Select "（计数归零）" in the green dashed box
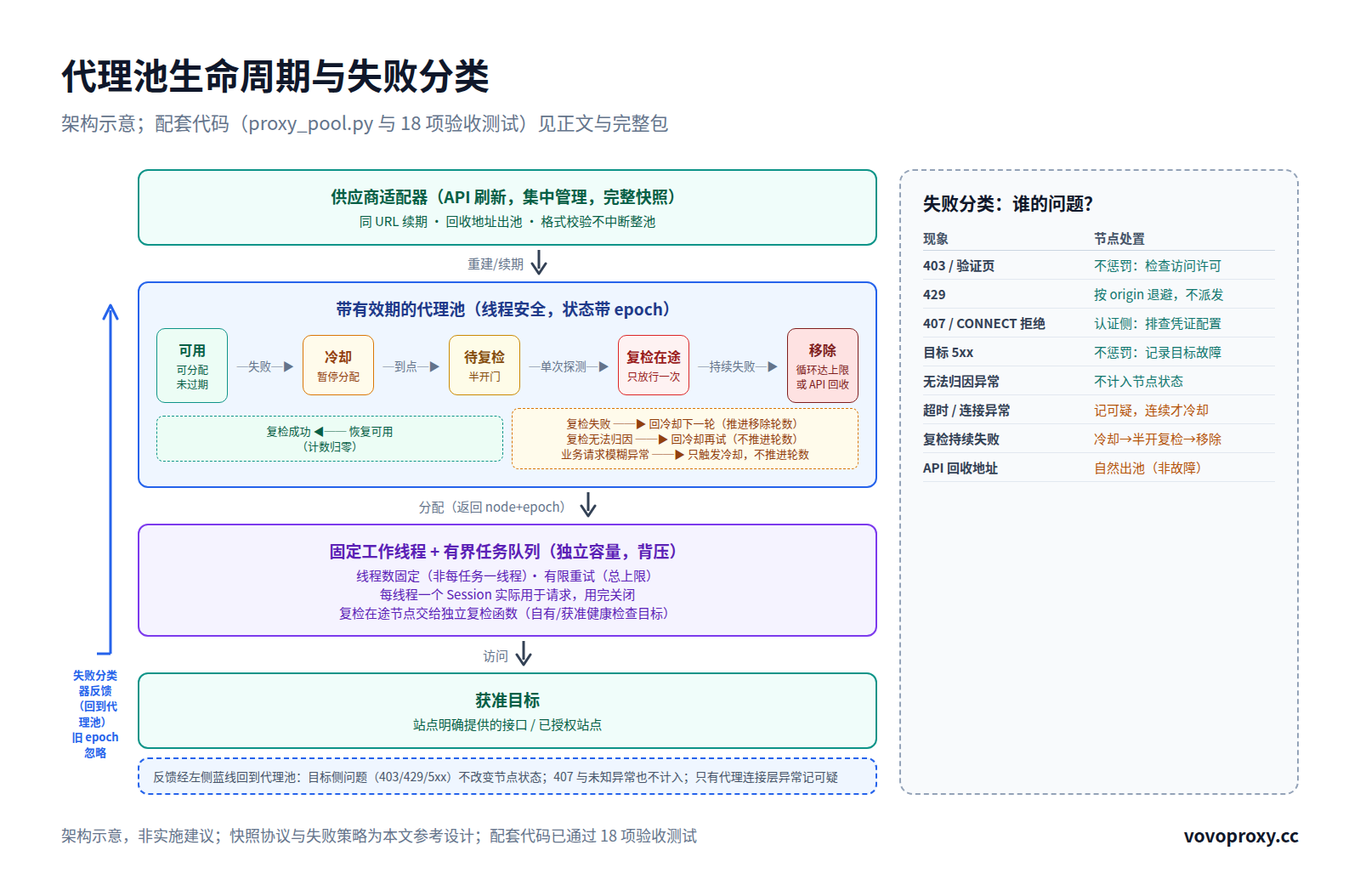 330,447
